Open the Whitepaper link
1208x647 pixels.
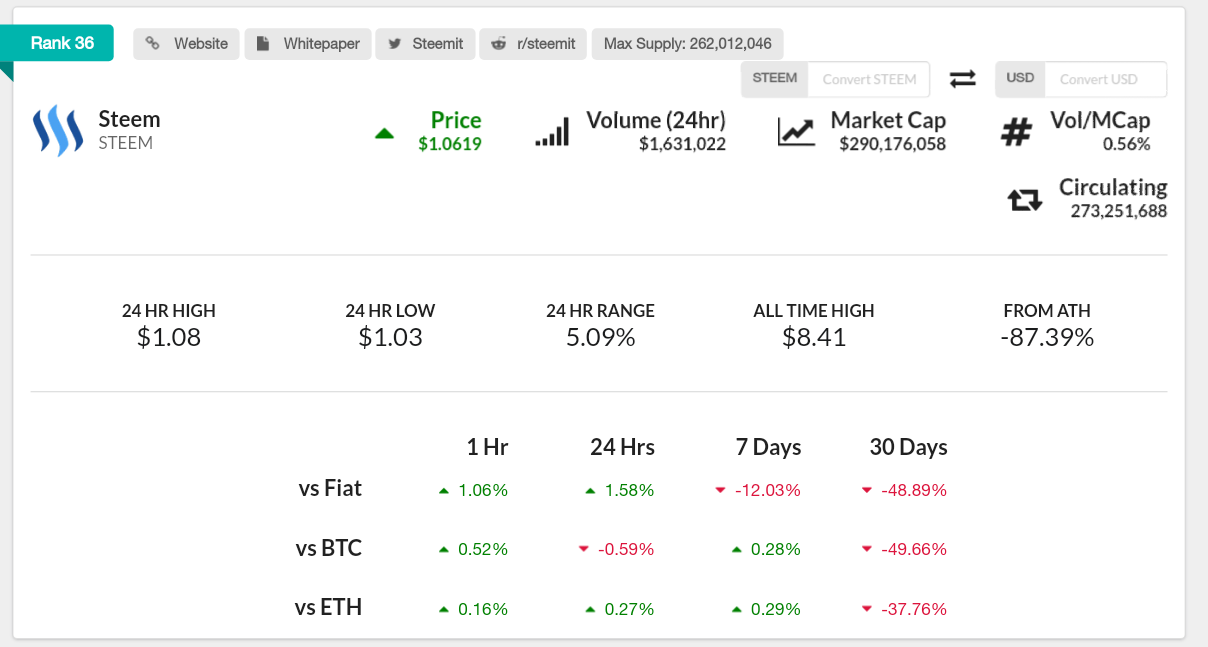coord(308,44)
